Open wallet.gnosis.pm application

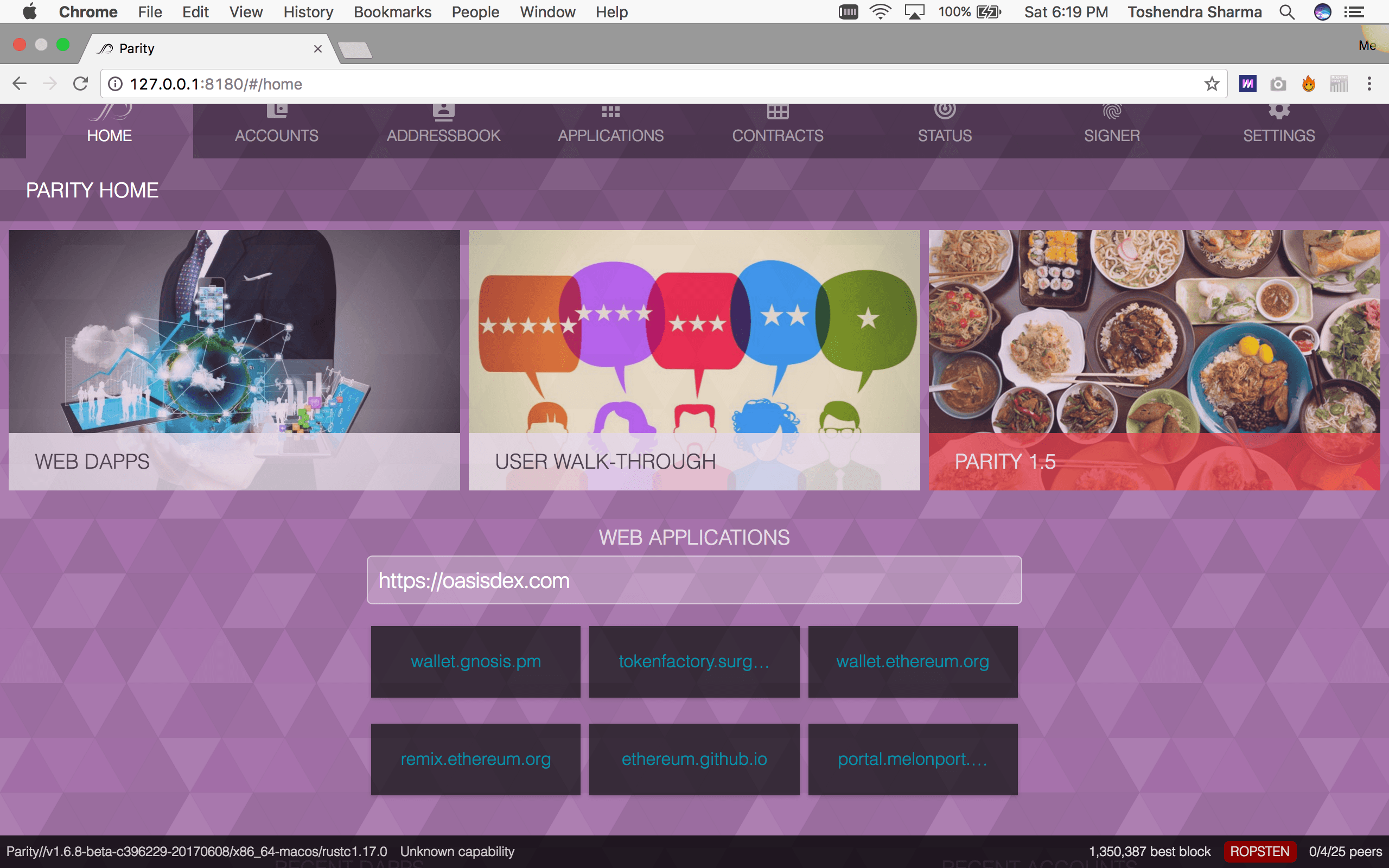click(476, 661)
